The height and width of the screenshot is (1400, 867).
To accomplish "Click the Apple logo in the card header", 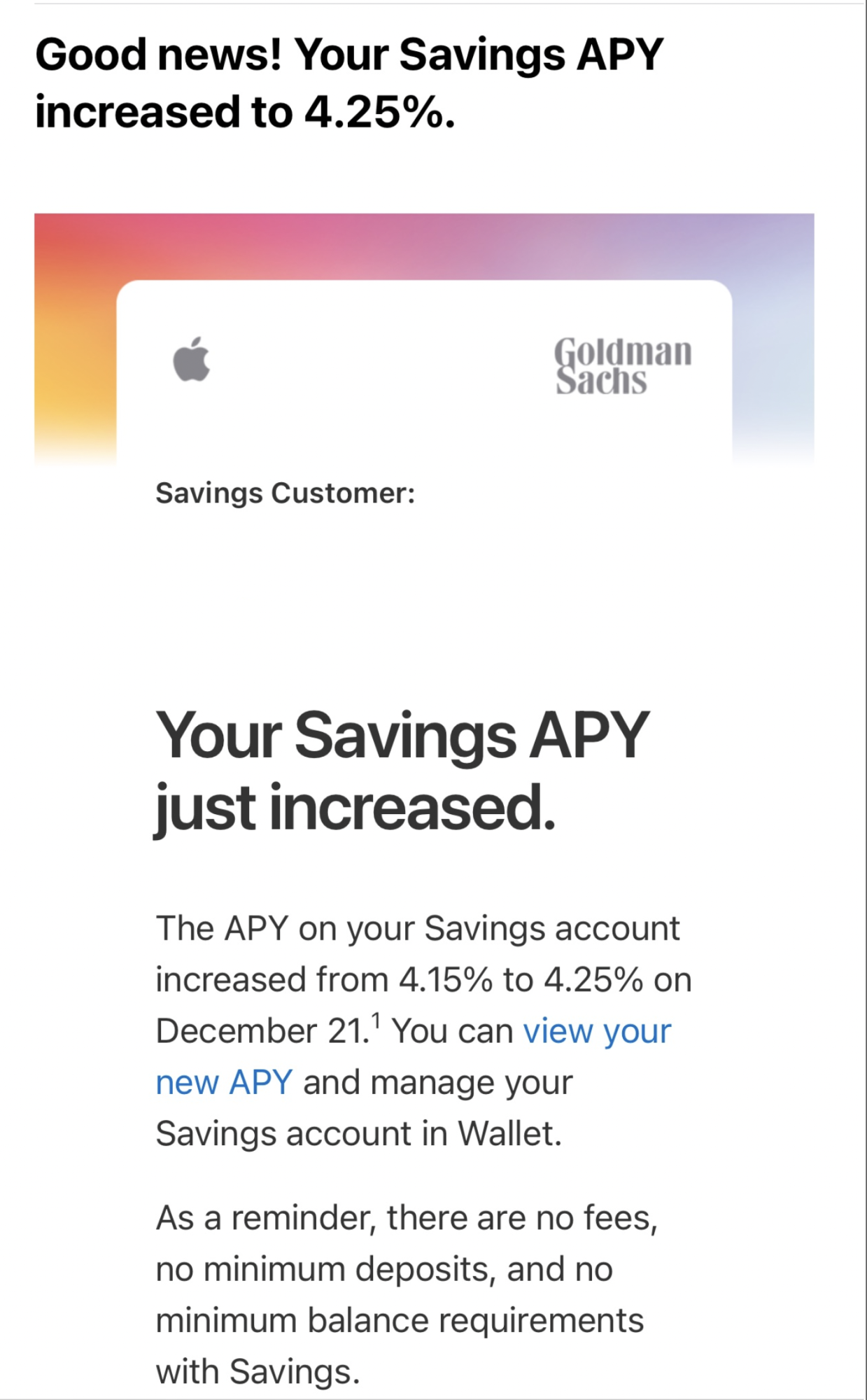I will pos(192,359).
